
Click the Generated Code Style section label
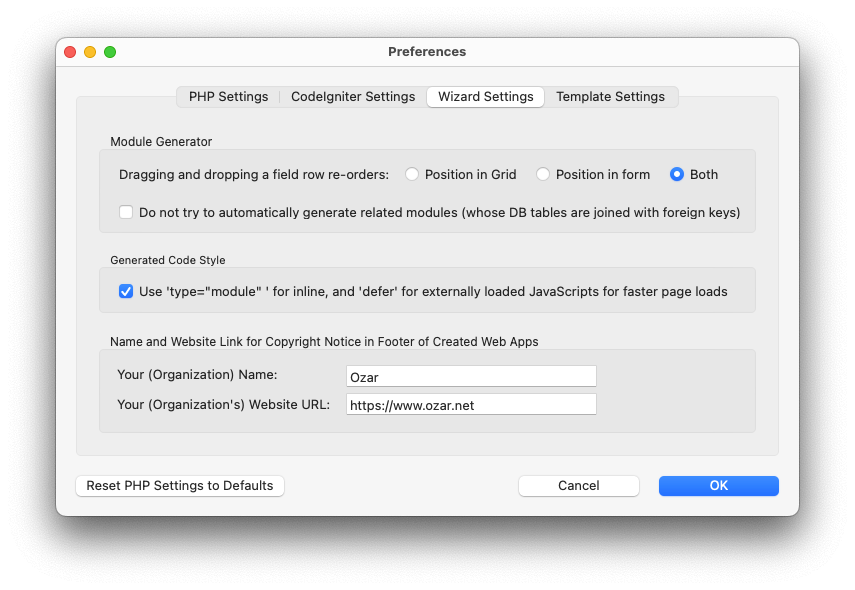168,260
